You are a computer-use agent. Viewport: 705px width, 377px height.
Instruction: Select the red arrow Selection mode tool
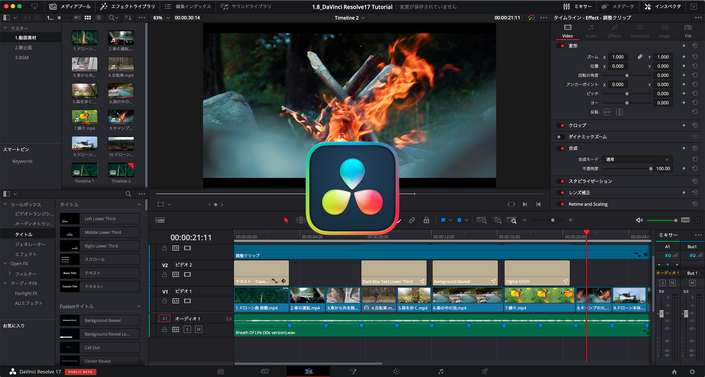click(x=286, y=220)
